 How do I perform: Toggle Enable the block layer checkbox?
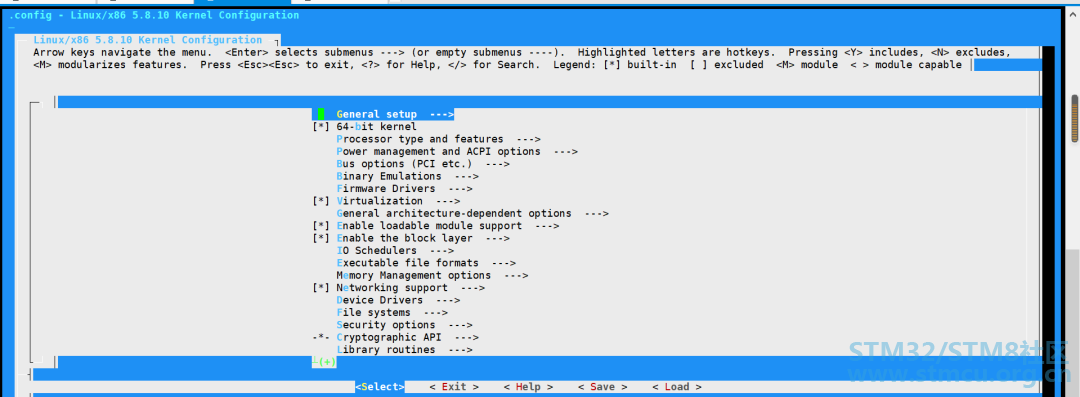(x=321, y=238)
